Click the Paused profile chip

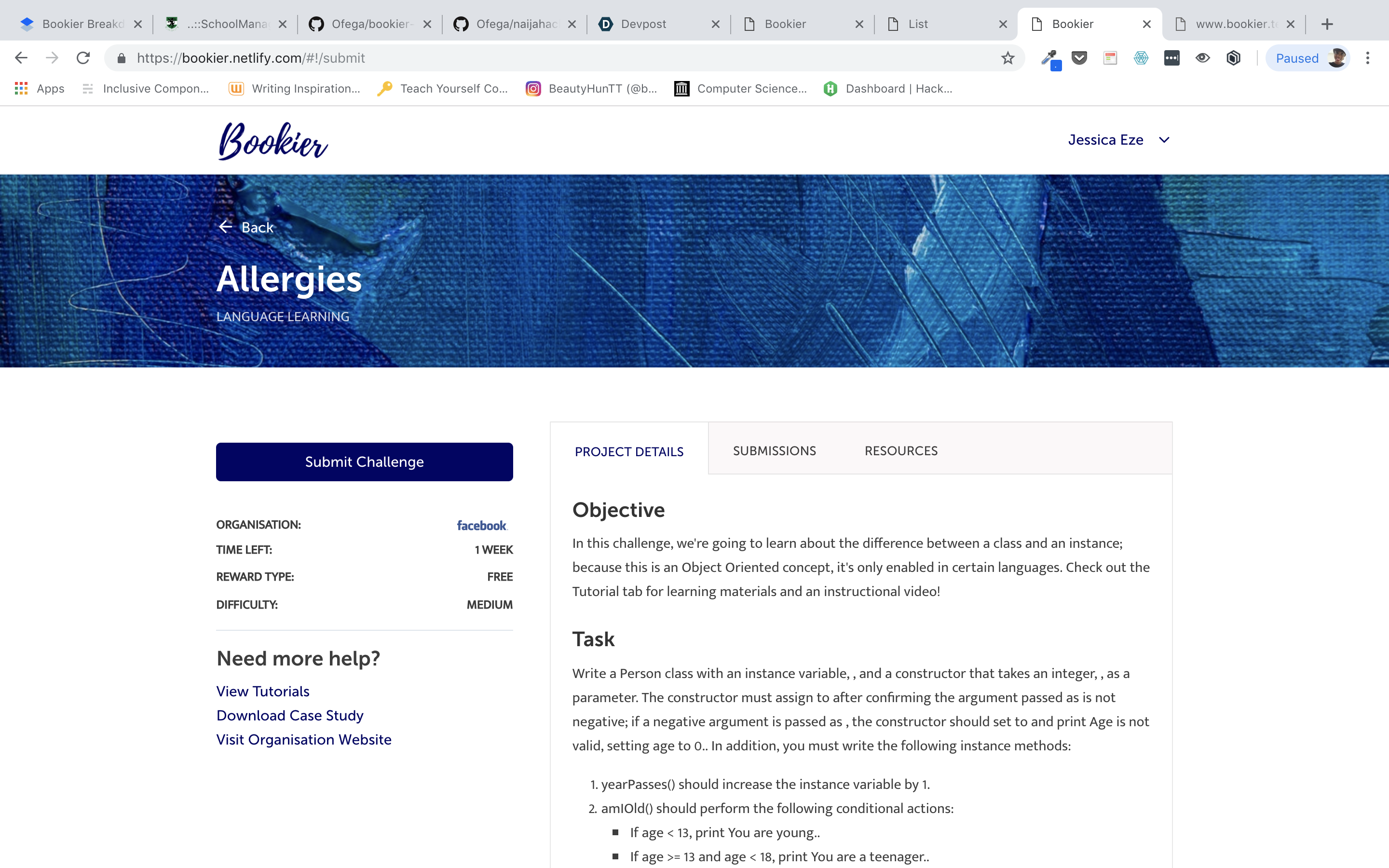pos(1307,58)
